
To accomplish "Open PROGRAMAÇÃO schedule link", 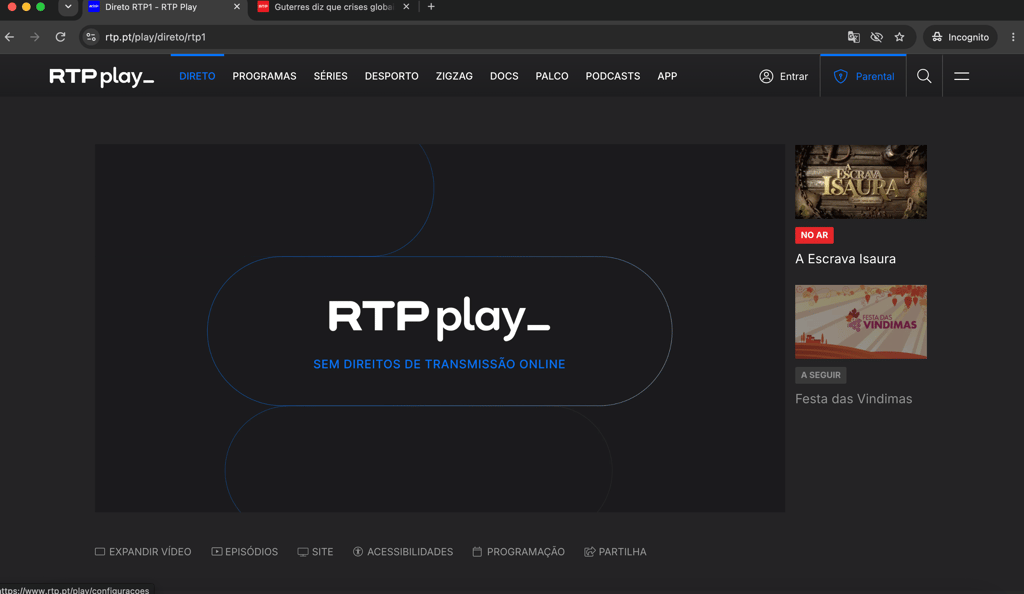I will coord(519,552).
